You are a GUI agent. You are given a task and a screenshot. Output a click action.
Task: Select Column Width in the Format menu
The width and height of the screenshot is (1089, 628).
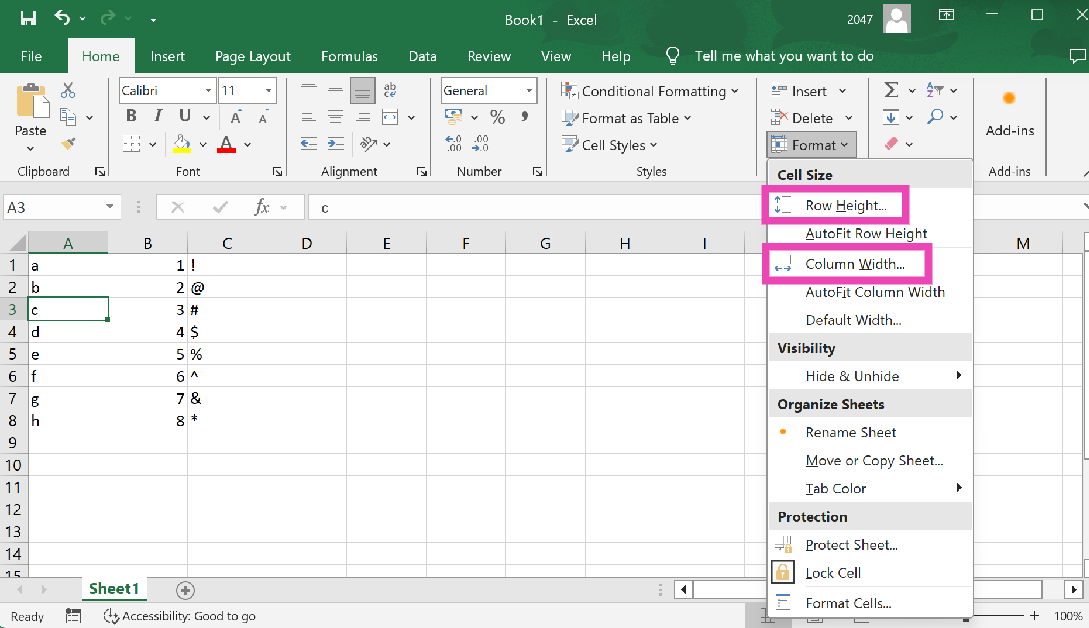pos(854,264)
